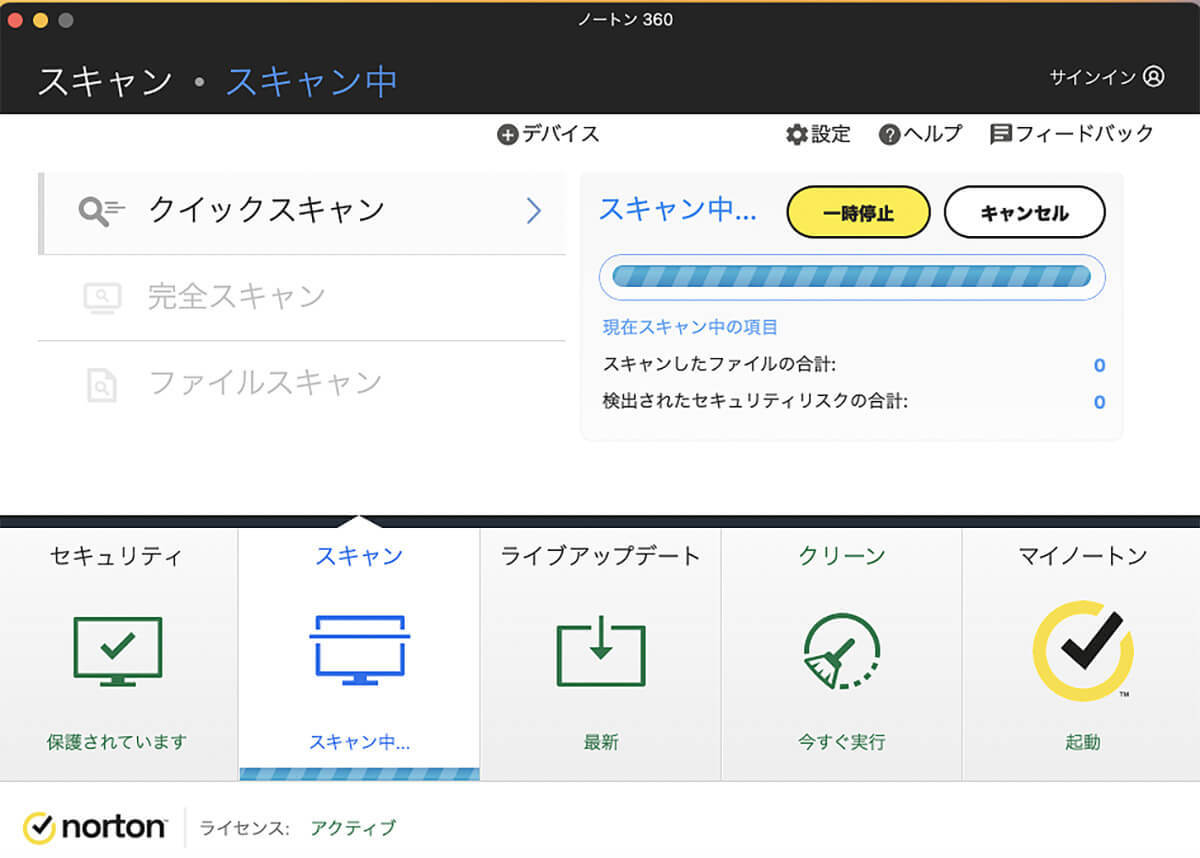
Task: Click the plus icon beside デバイス
Action: 507,134
